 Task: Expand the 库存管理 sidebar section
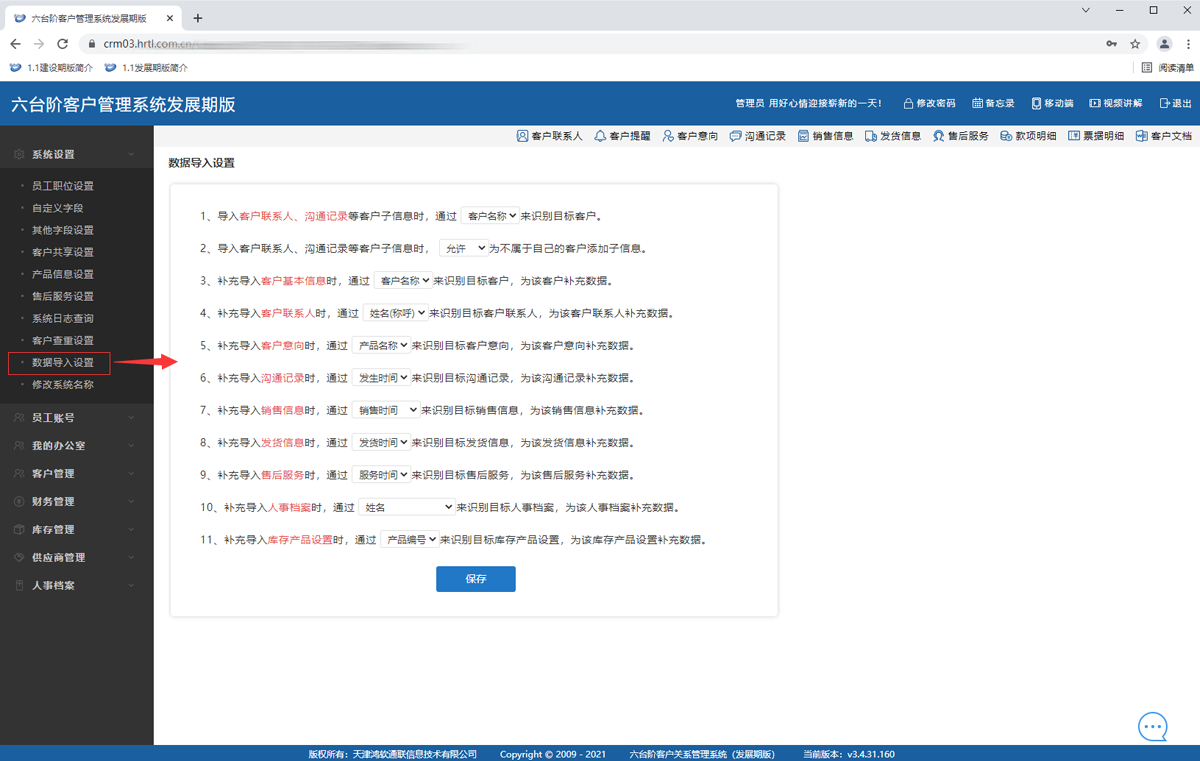point(77,530)
